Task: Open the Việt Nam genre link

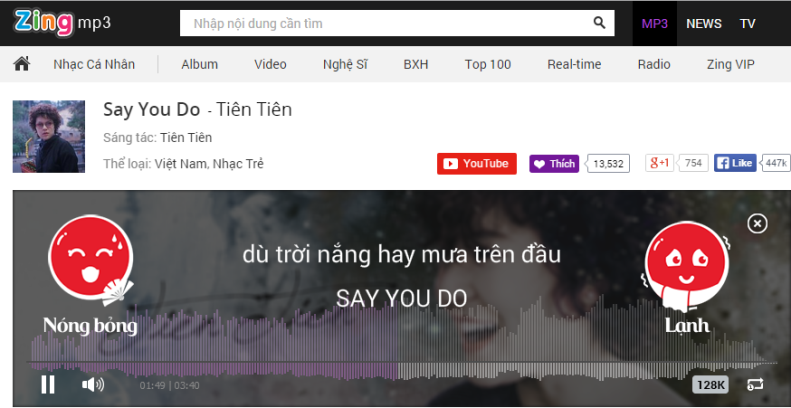Action: pyautogui.click(x=181, y=164)
